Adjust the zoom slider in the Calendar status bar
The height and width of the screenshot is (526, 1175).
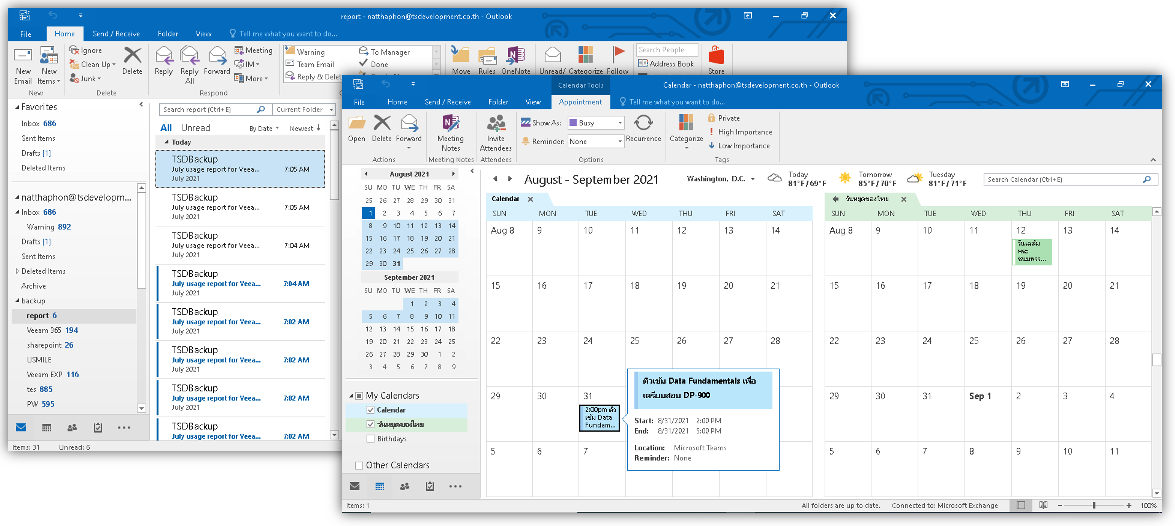tap(1095, 506)
